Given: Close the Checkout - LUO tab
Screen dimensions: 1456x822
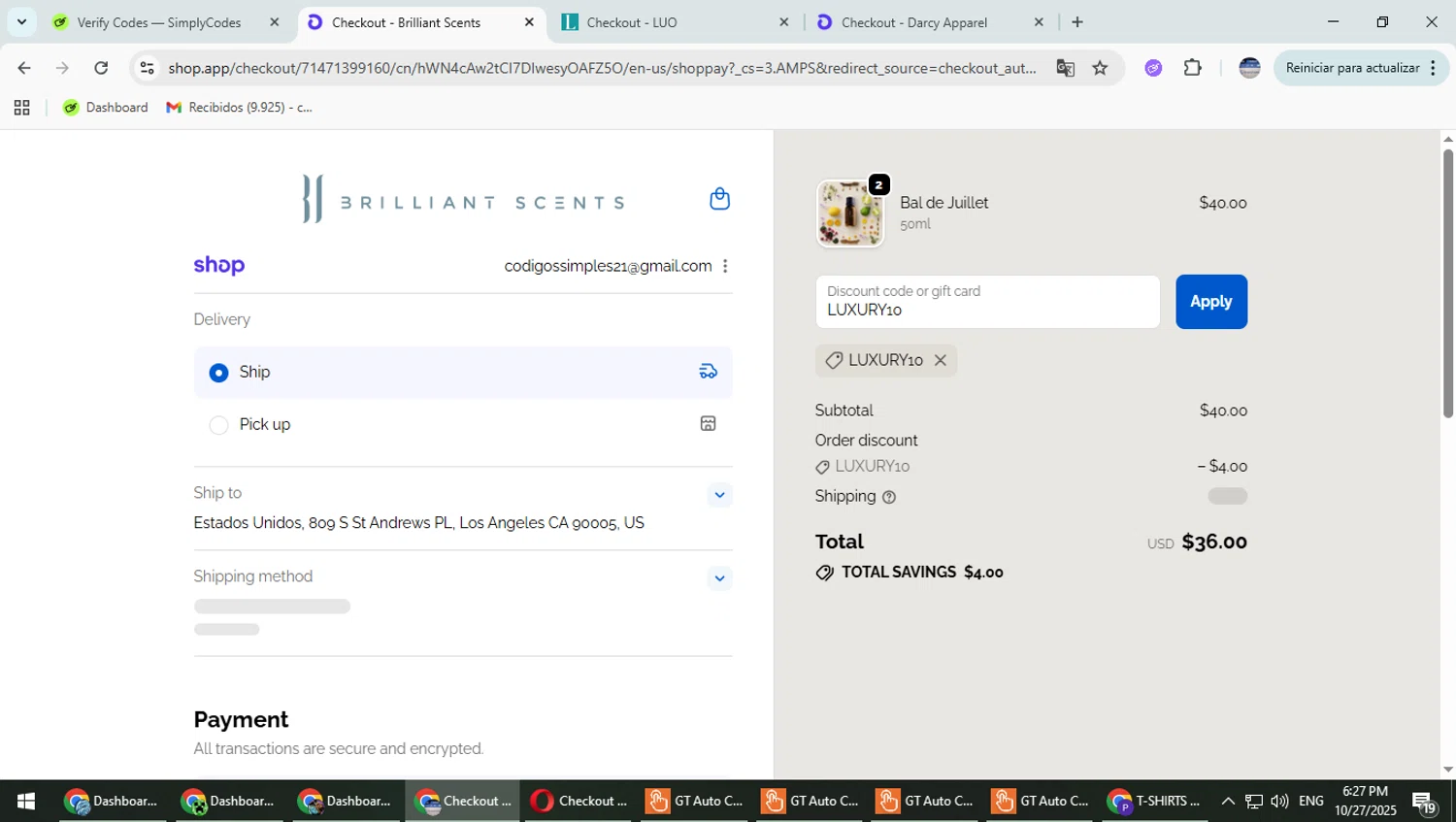Looking at the screenshot, I should click(784, 22).
